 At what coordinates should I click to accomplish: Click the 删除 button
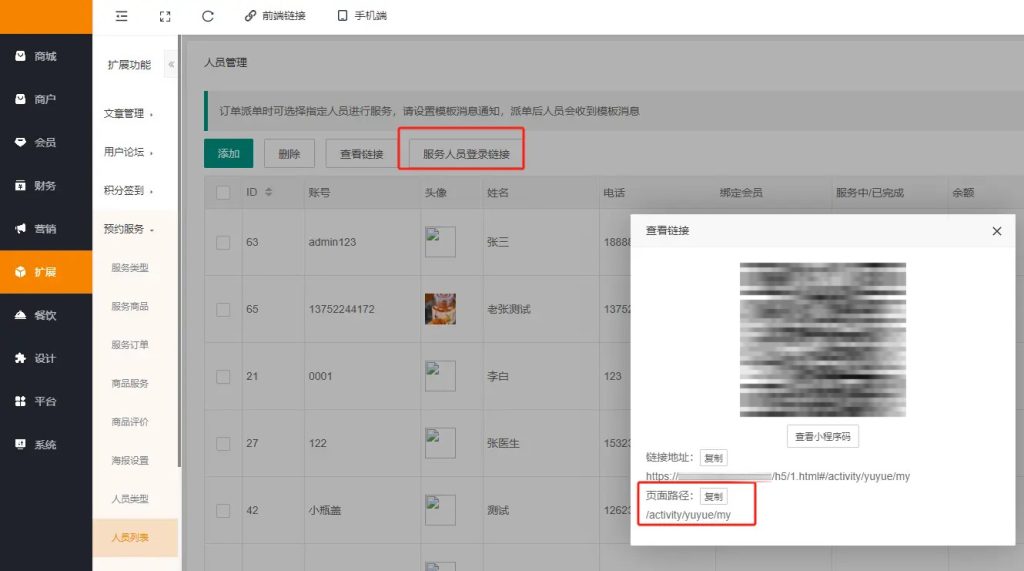[x=289, y=154]
